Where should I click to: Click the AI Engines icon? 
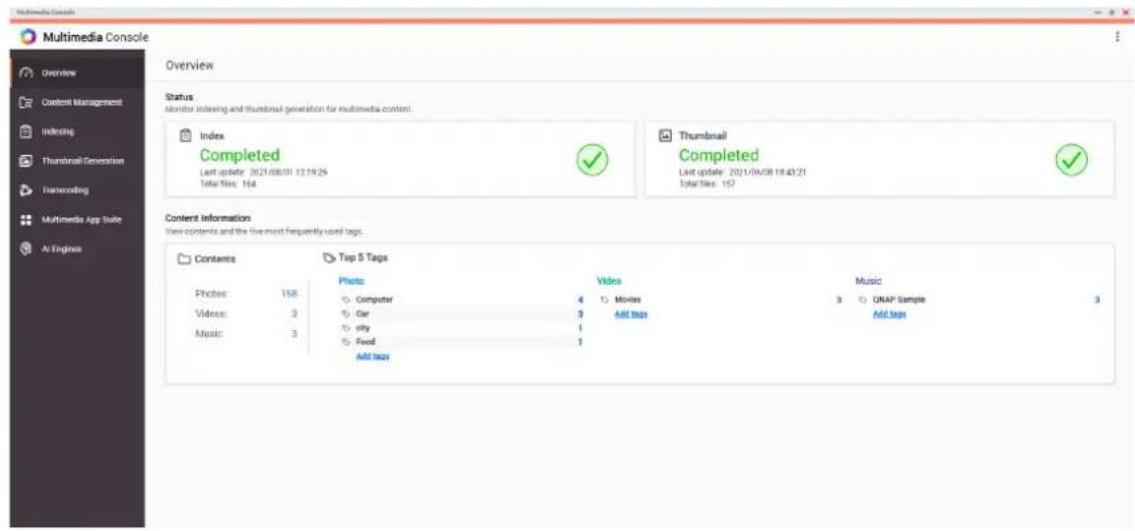(26, 248)
